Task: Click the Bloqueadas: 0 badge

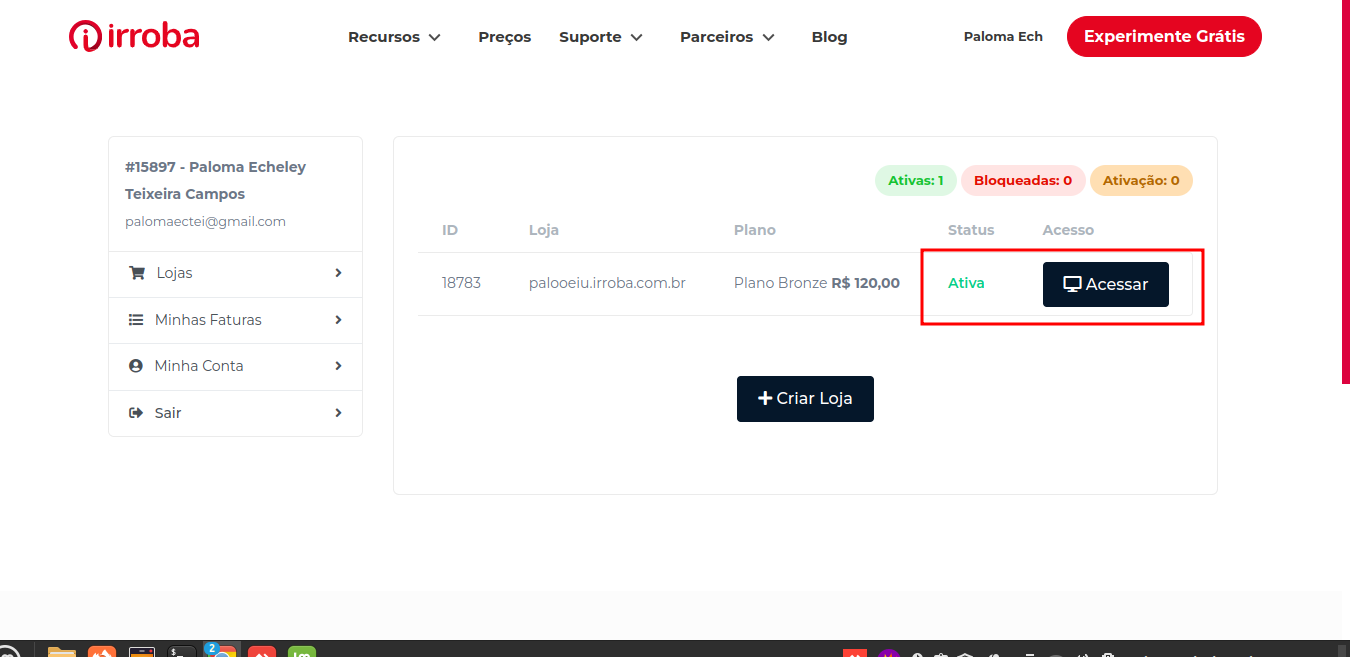Action: click(1023, 181)
